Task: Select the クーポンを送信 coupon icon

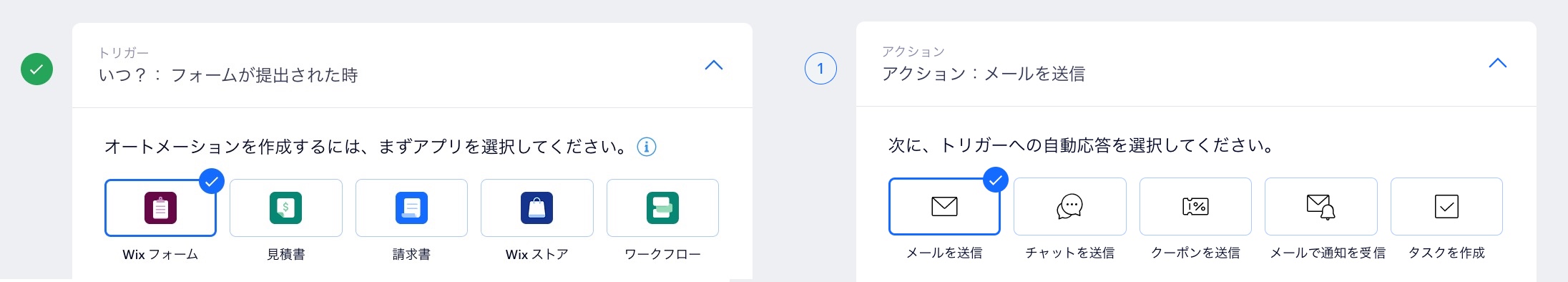Action: click(x=1195, y=207)
